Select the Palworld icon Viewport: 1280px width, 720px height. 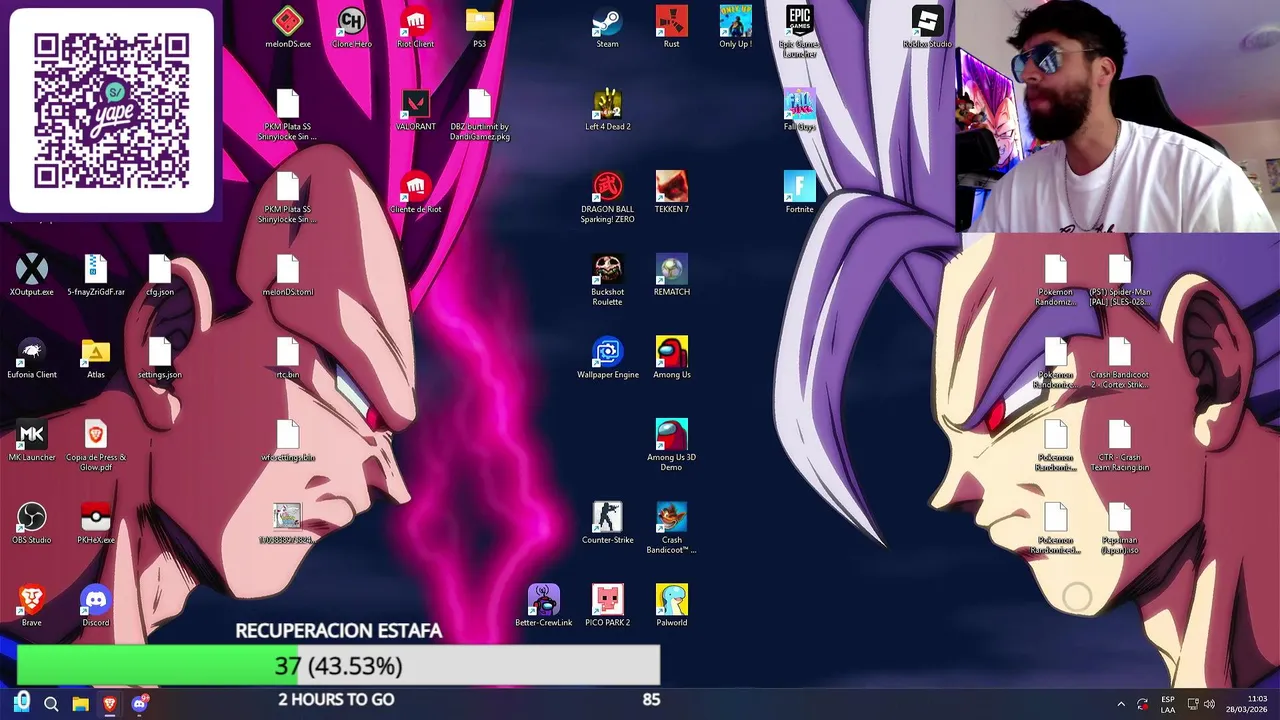[671, 607]
